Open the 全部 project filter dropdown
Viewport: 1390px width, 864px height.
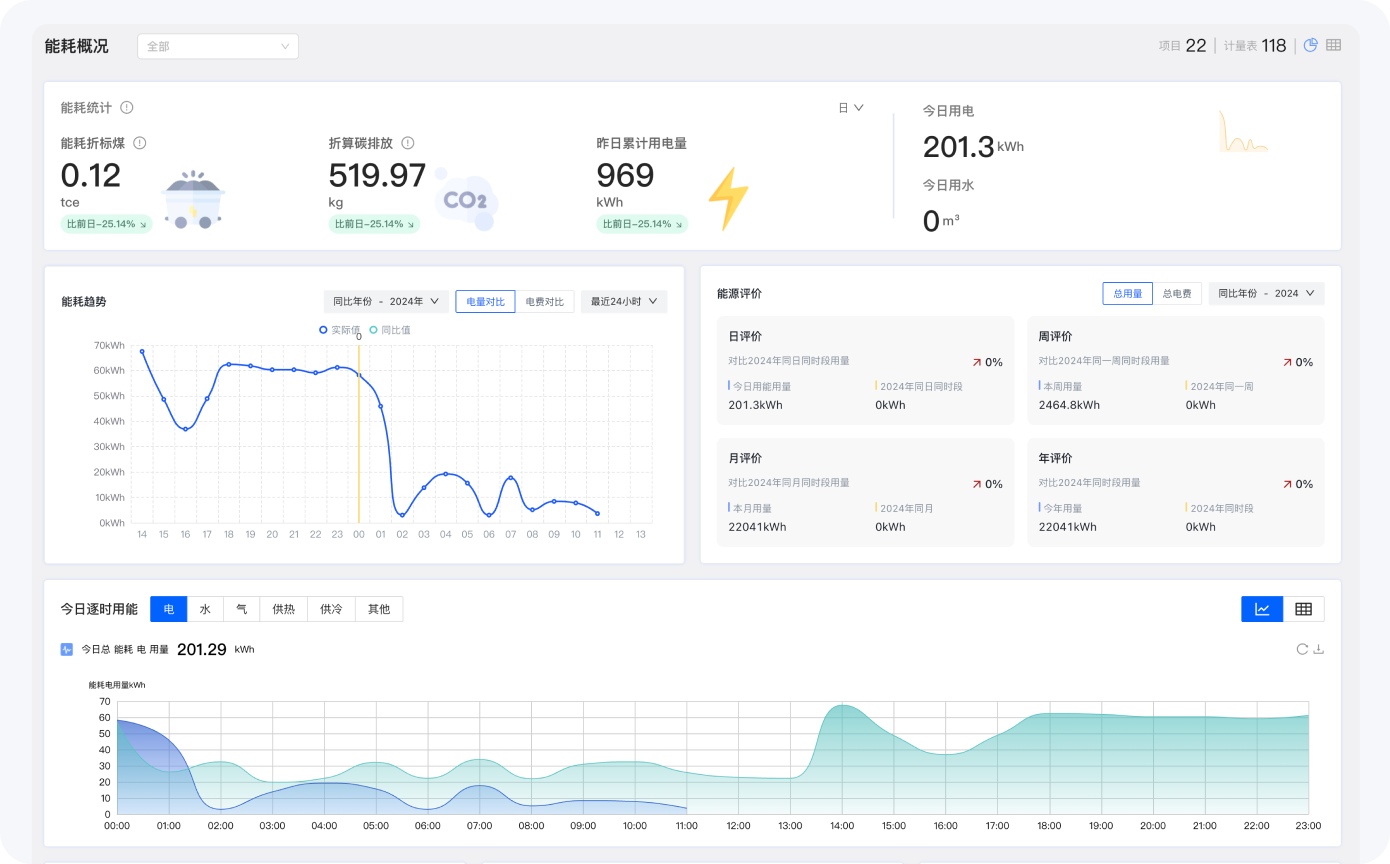[217, 46]
